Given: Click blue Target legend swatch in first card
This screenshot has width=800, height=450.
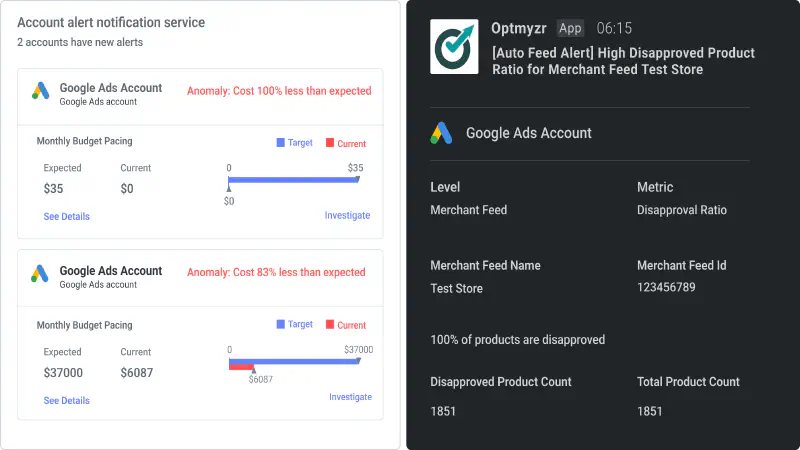Looking at the screenshot, I should pyautogui.click(x=281, y=143).
